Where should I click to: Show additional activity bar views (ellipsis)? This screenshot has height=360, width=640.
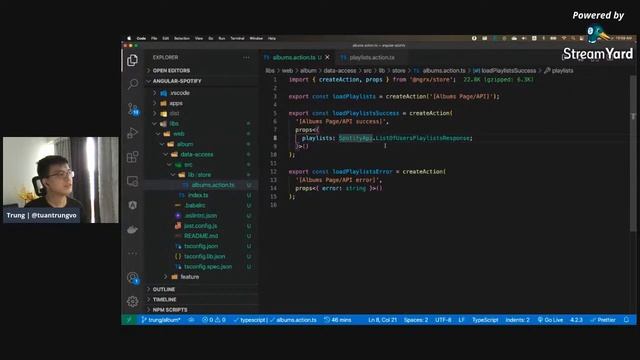click(x=132, y=253)
